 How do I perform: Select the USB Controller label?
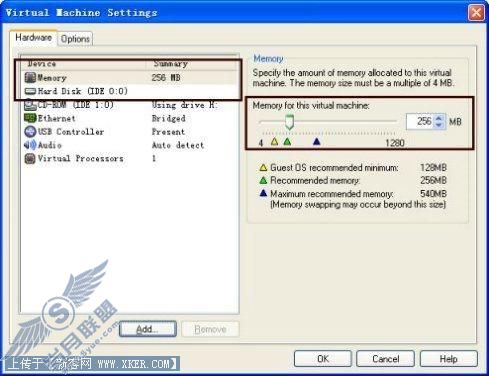71,132
